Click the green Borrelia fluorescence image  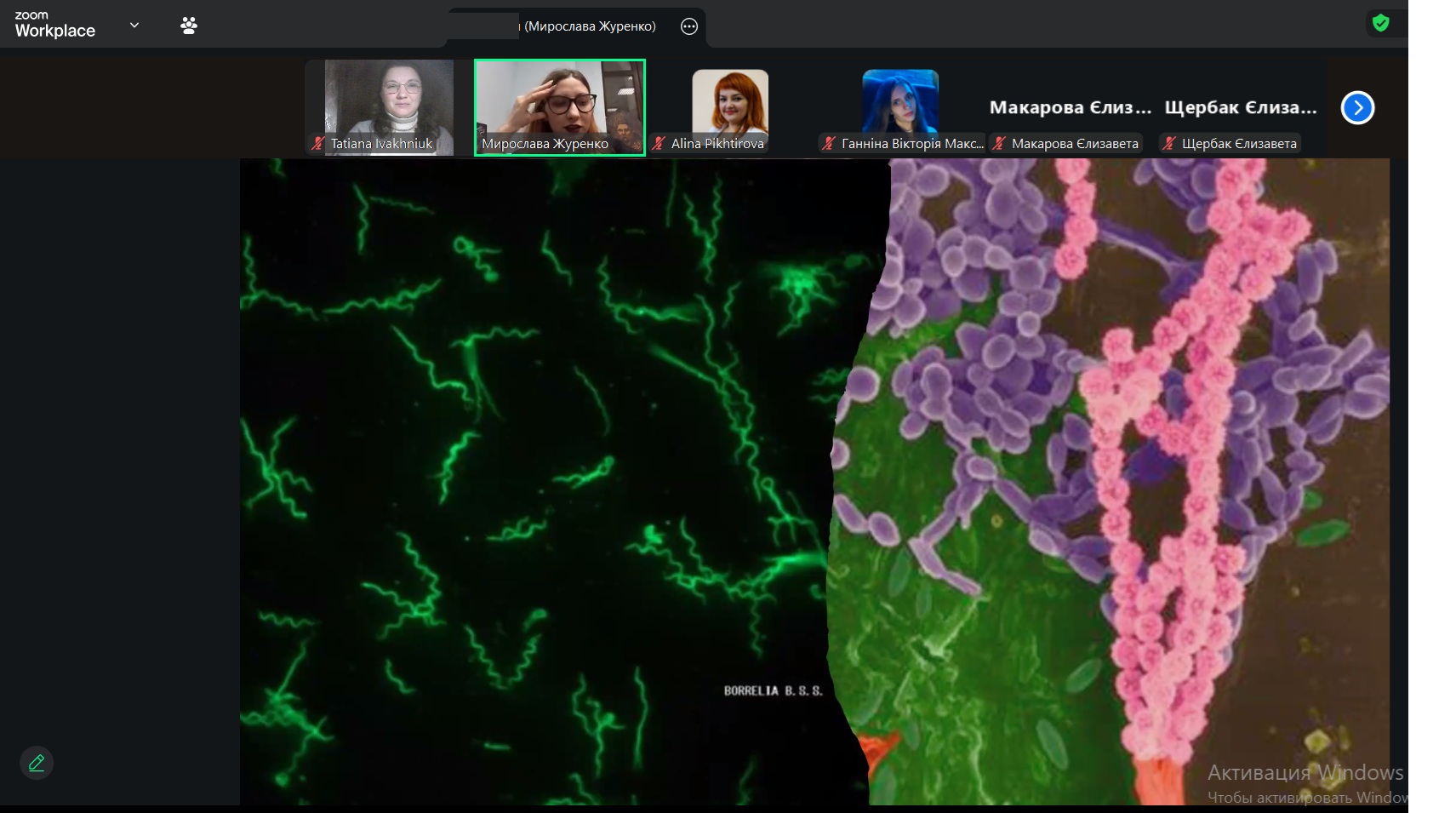click(528, 477)
